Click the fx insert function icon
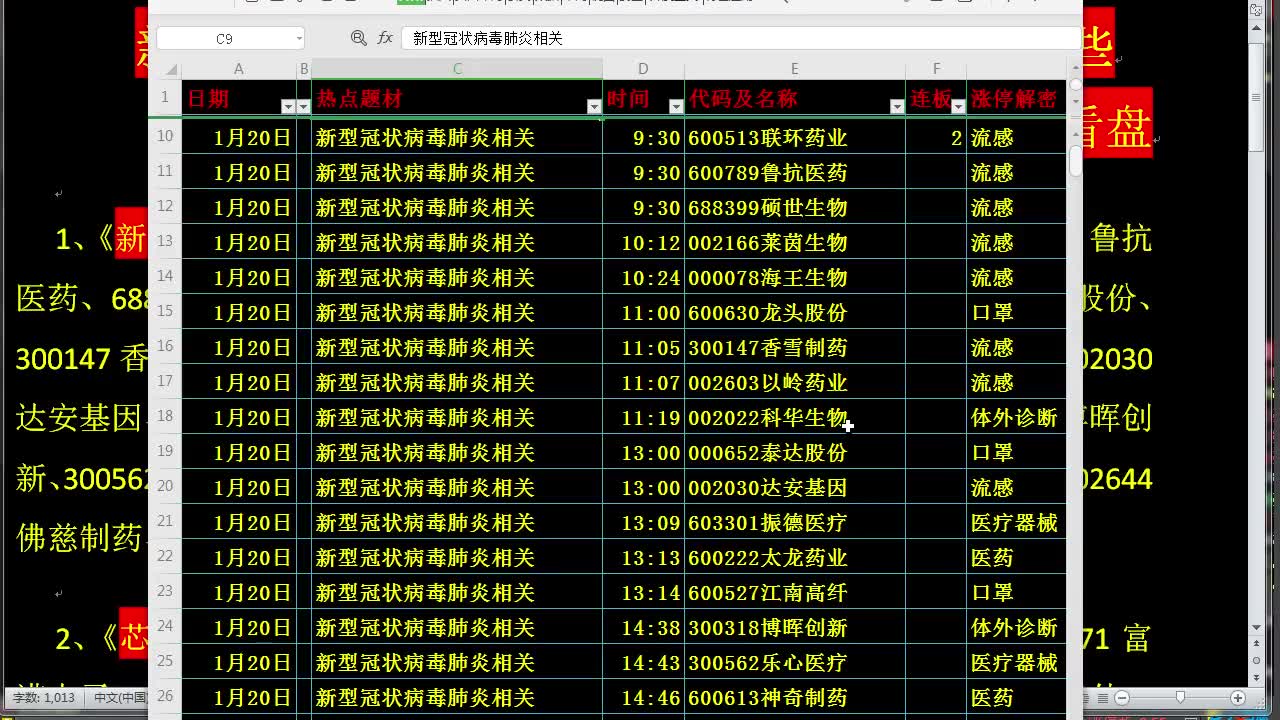The height and width of the screenshot is (720, 1280). pyautogui.click(x=385, y=38)
